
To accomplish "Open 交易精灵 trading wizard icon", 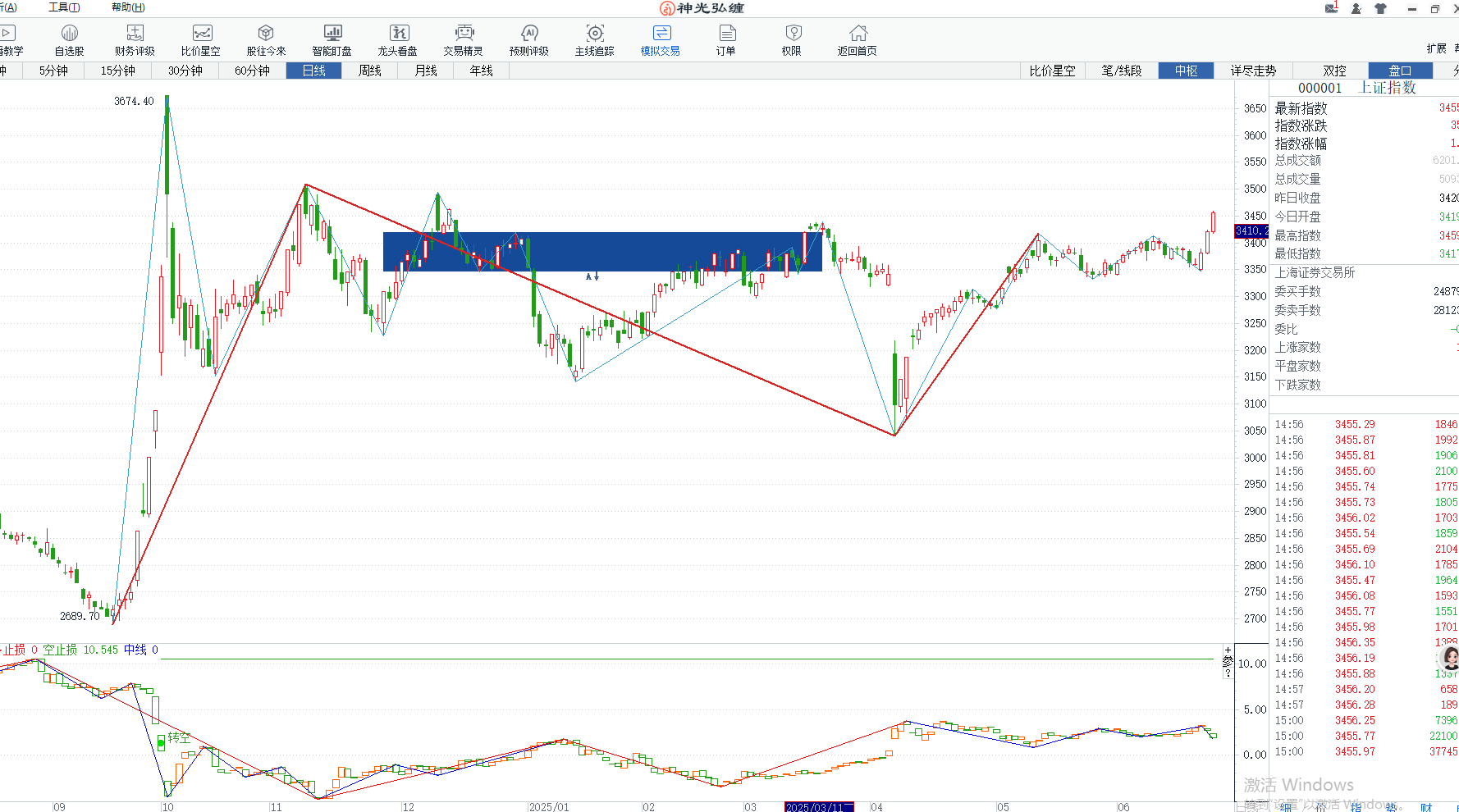I will pyautogui.click(x=464, y=39).
